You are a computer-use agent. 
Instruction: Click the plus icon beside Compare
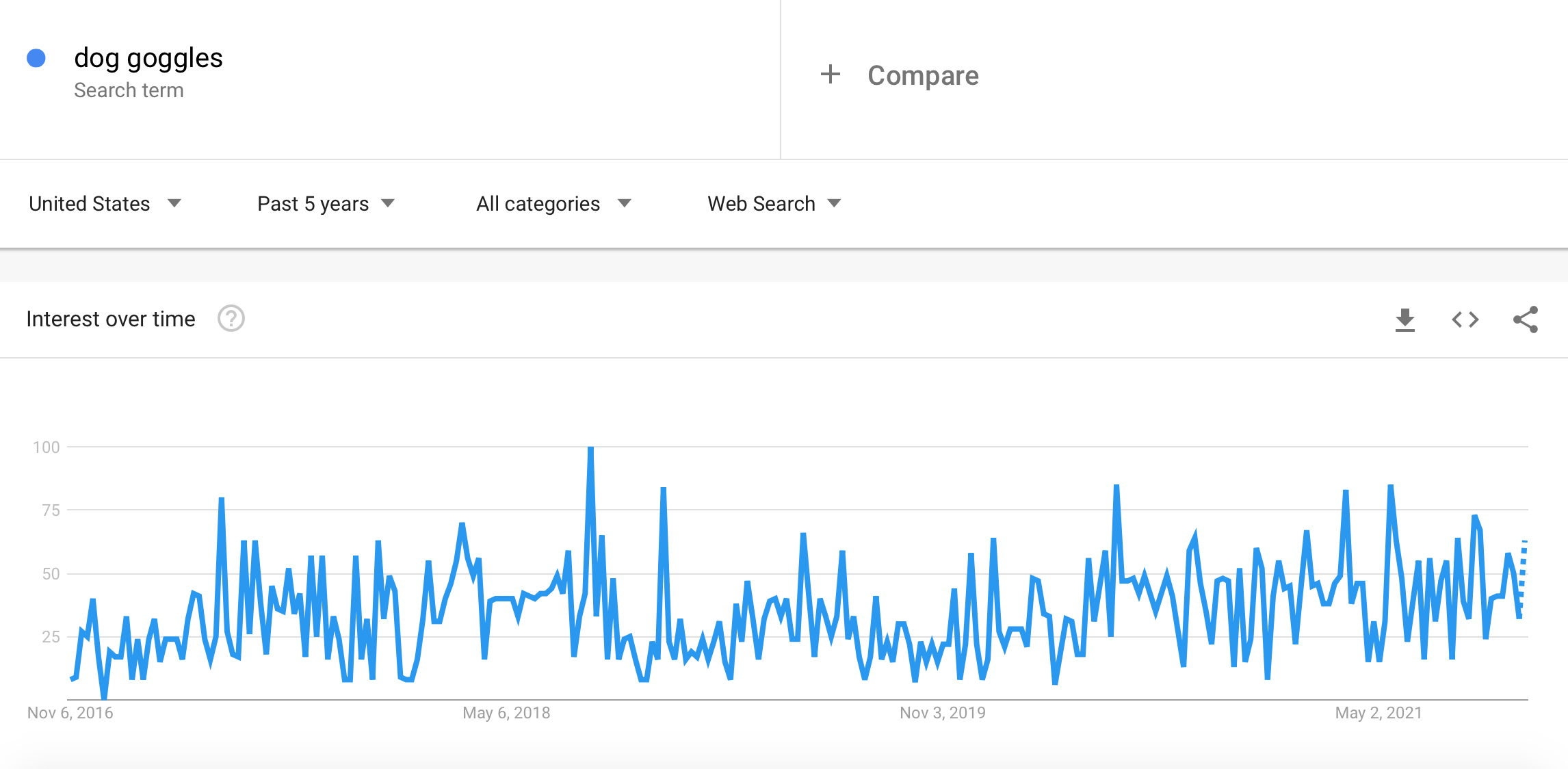[831, 74]
